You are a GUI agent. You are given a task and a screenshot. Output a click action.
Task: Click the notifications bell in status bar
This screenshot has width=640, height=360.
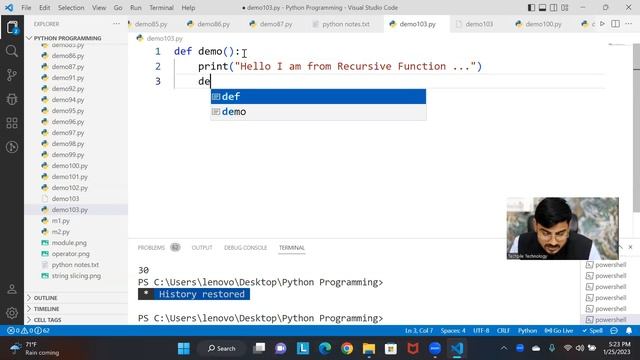click(x=629, y=331)
